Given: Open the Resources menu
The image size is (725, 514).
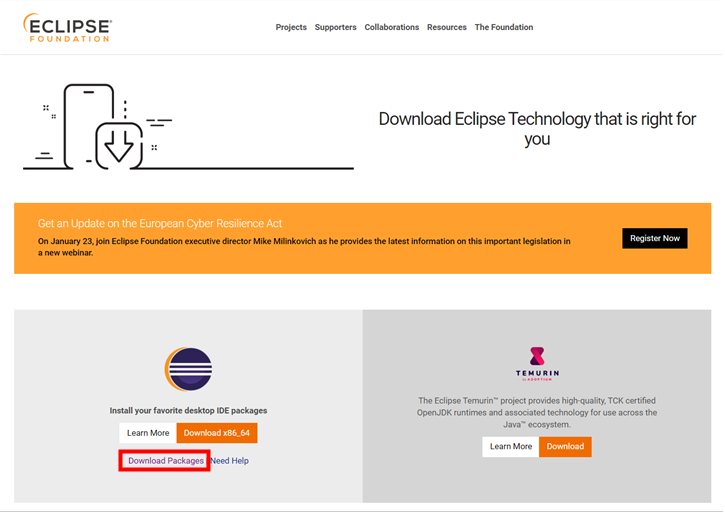Looking at the screenshot, I should pyautogui.click(x=447, y=27).
